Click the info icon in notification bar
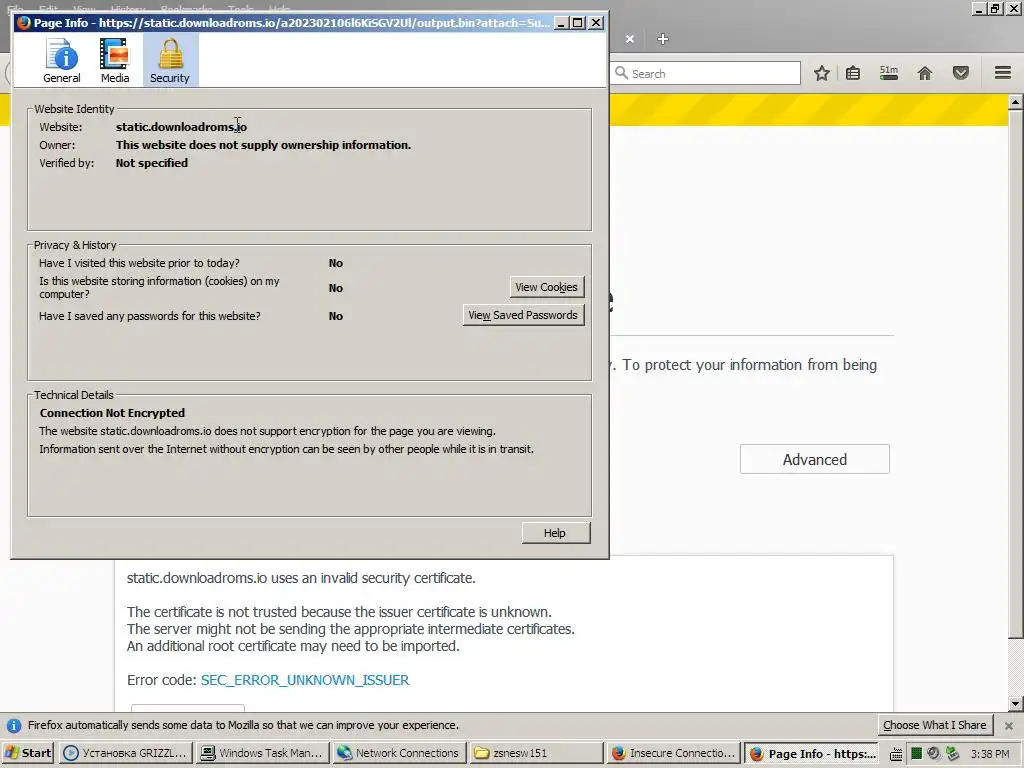Screen dimensions: 1024x768 pyautogui.click(x=13, y=726)
